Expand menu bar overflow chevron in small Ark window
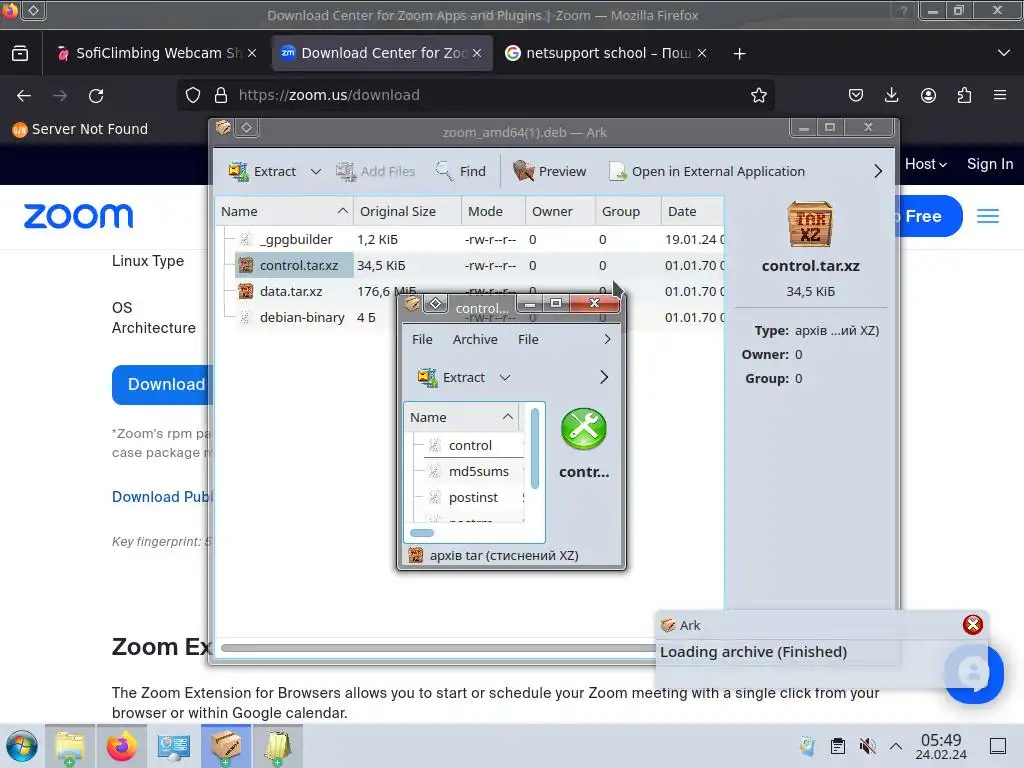This screenshot has width=1024, height=768. pos(607,340)
